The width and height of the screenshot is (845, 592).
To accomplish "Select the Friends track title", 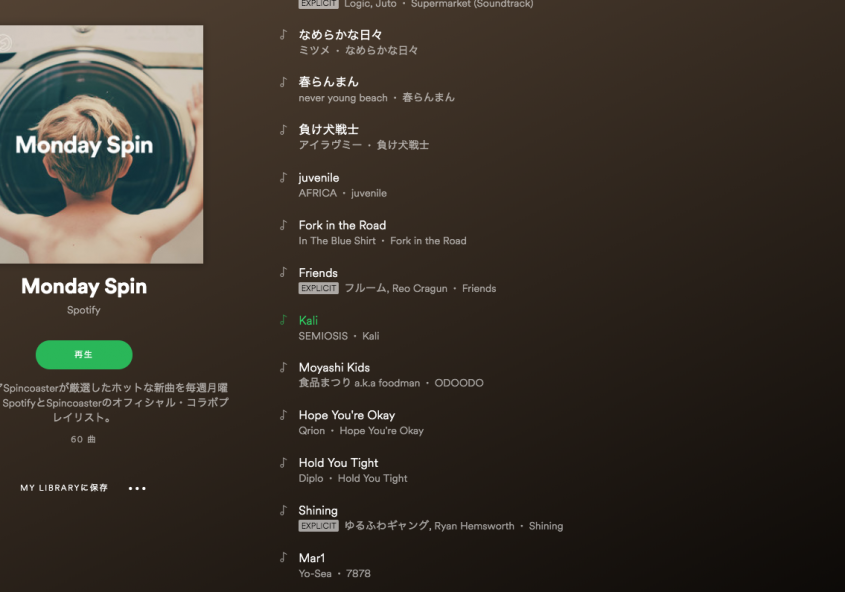I will (318, 273).
